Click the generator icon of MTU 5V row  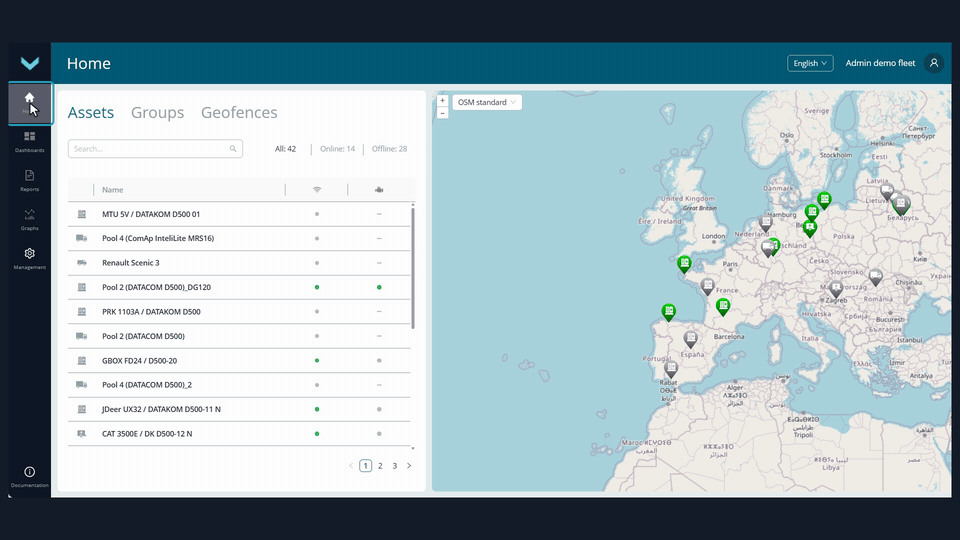[81, 214]
